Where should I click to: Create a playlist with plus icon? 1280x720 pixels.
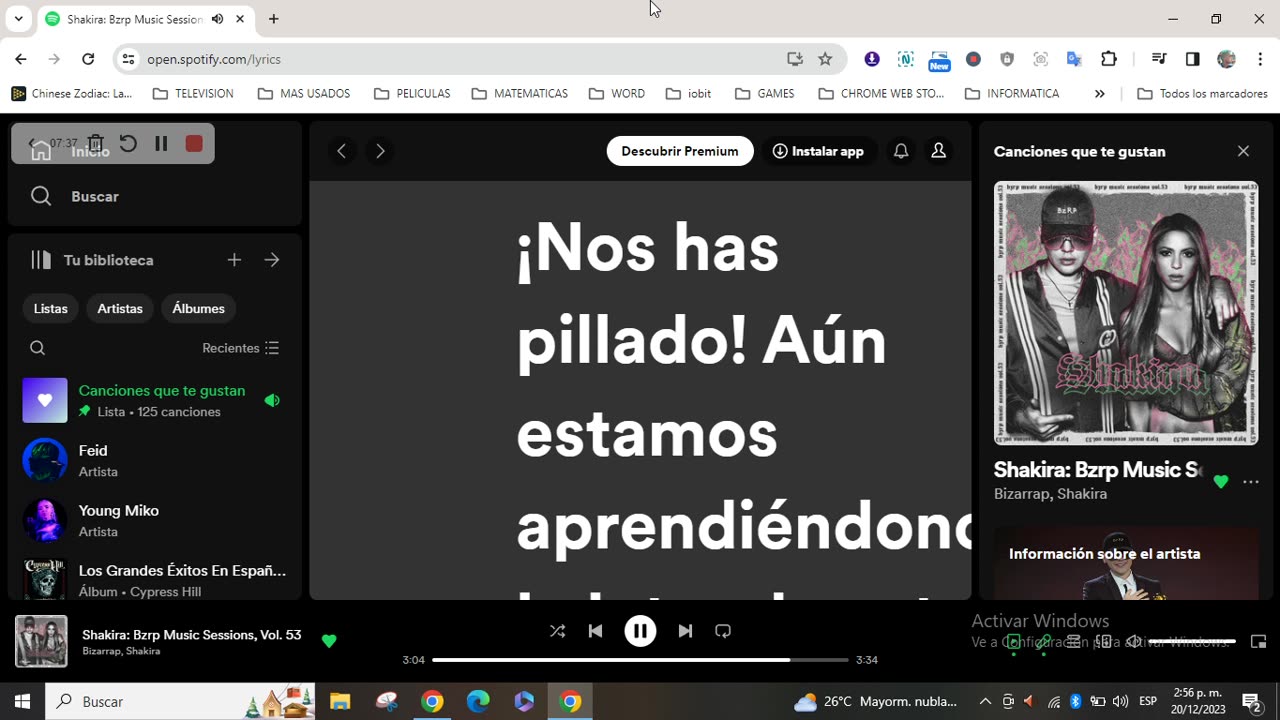[x=234, y=260]
